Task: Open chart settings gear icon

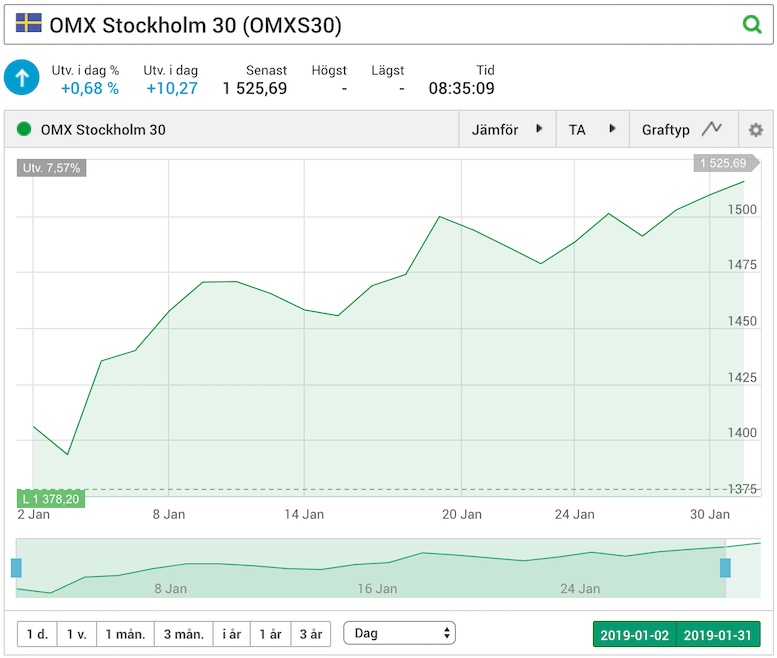Action: [755, 130]
